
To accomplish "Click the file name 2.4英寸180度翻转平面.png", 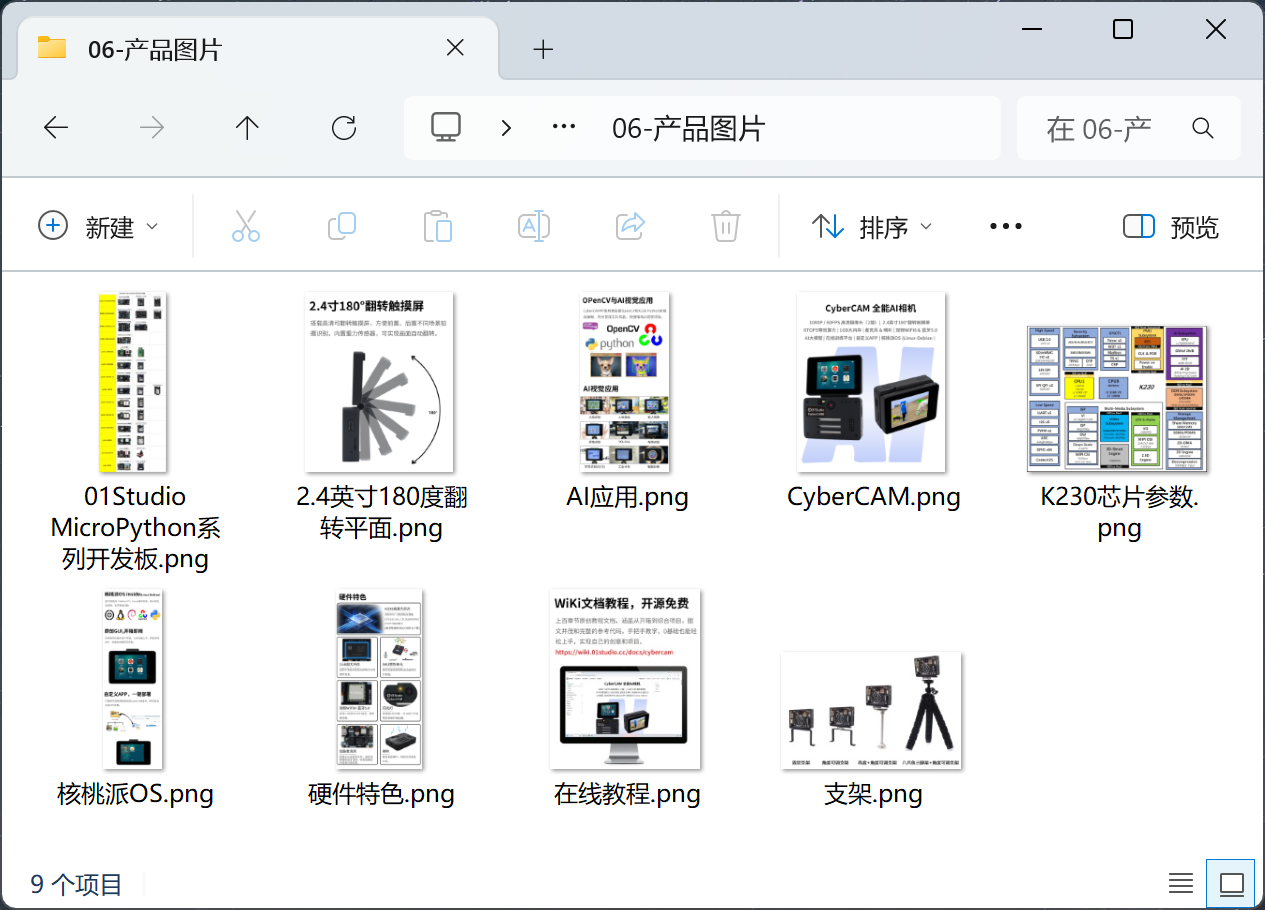I will point(381,512).
